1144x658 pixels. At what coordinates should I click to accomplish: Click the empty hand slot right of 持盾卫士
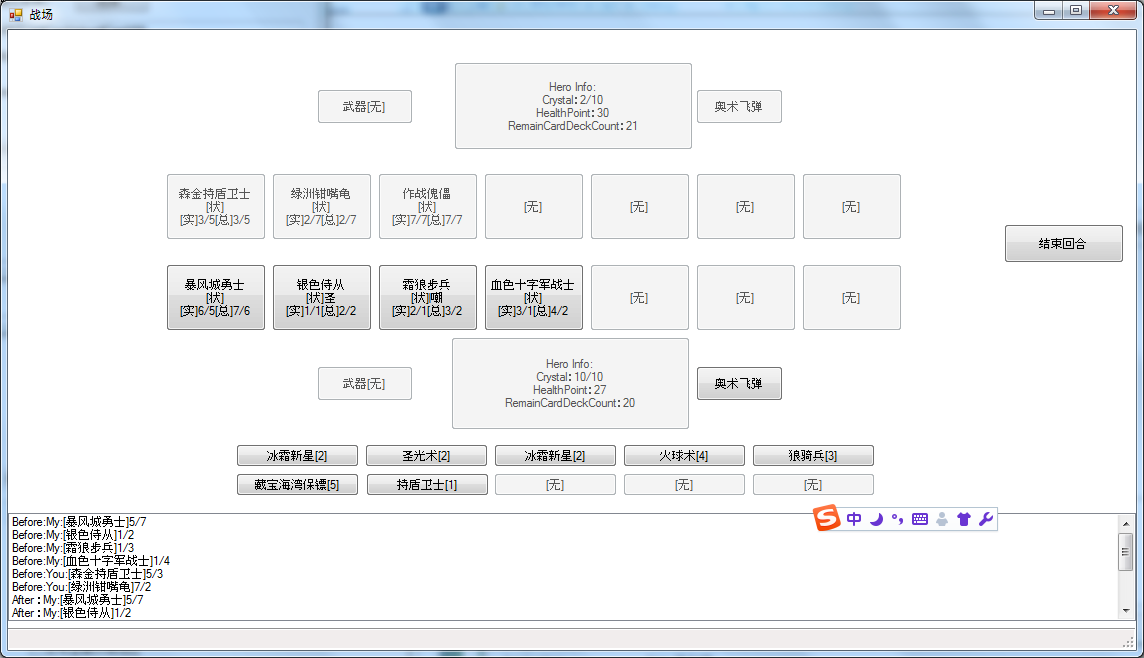point(555,484)
